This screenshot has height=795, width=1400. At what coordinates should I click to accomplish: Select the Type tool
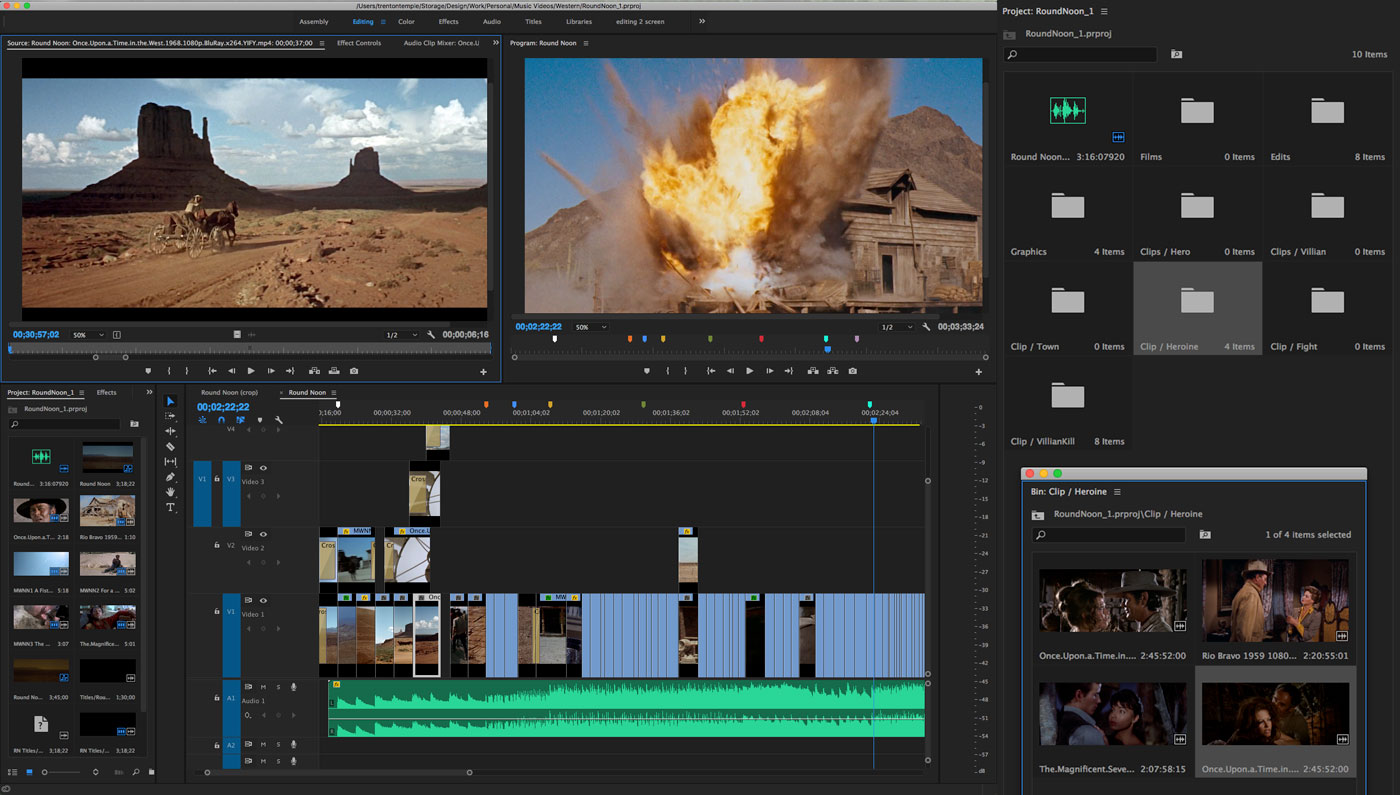click(170, 507)
